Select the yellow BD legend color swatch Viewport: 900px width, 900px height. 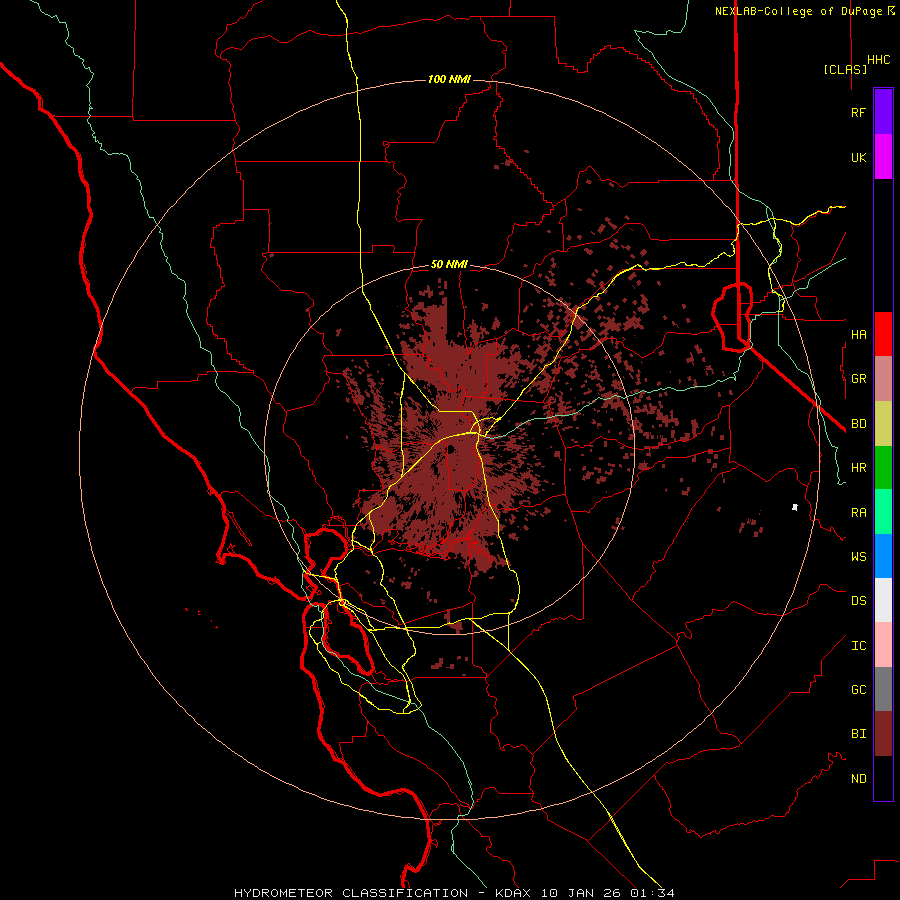(883, 424)
